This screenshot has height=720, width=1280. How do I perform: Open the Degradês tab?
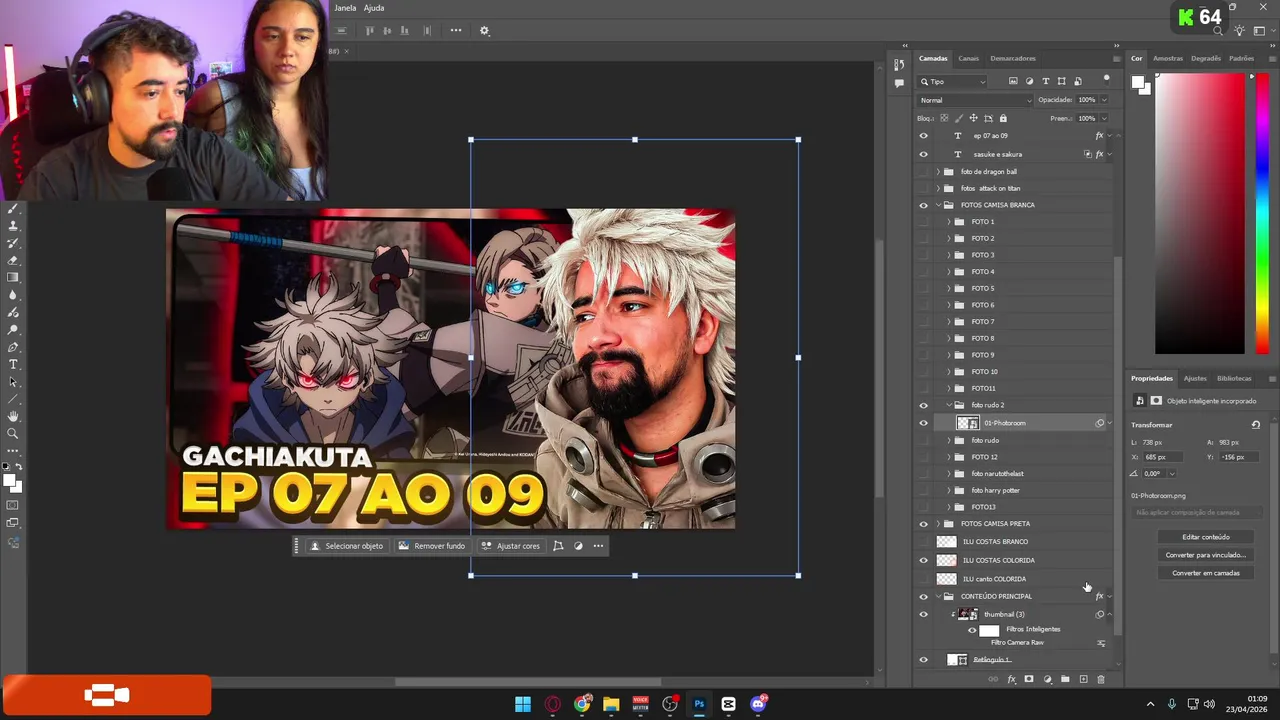(x=1206, y=58)
